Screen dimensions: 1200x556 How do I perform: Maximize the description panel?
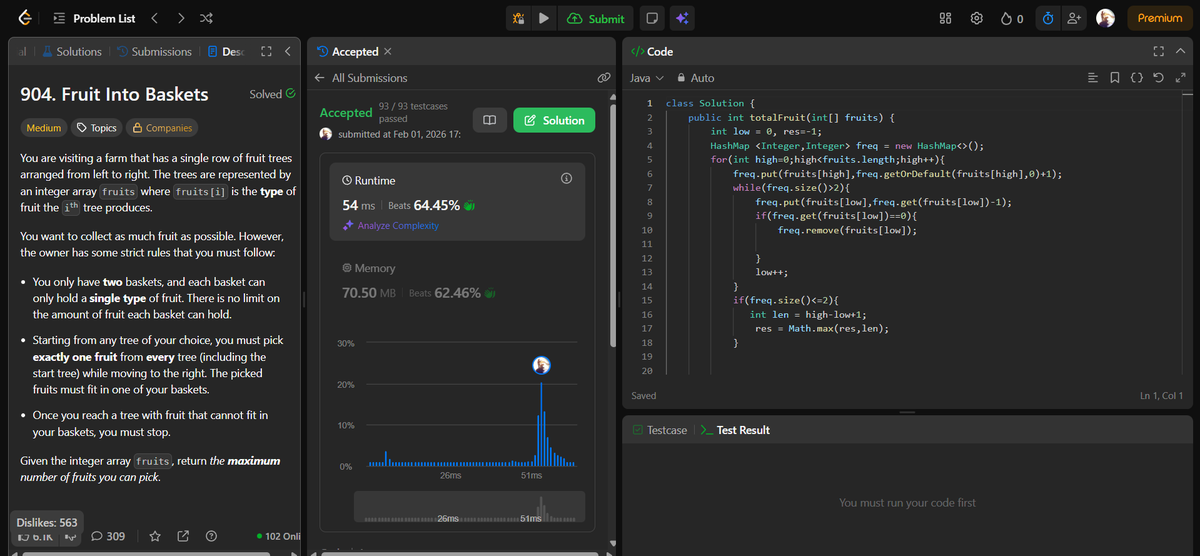click(x=266, y=51)
